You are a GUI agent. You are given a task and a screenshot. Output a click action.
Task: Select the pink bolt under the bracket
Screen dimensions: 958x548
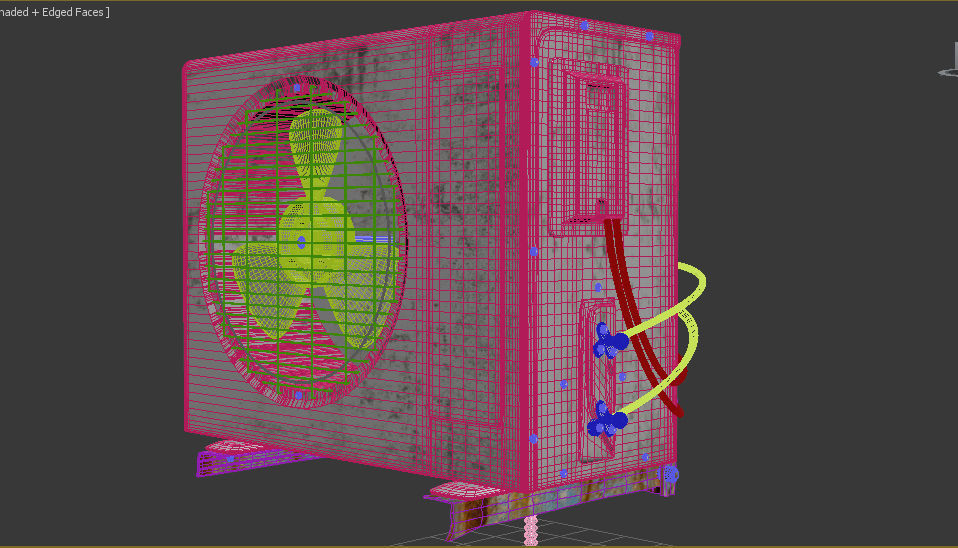531,530
